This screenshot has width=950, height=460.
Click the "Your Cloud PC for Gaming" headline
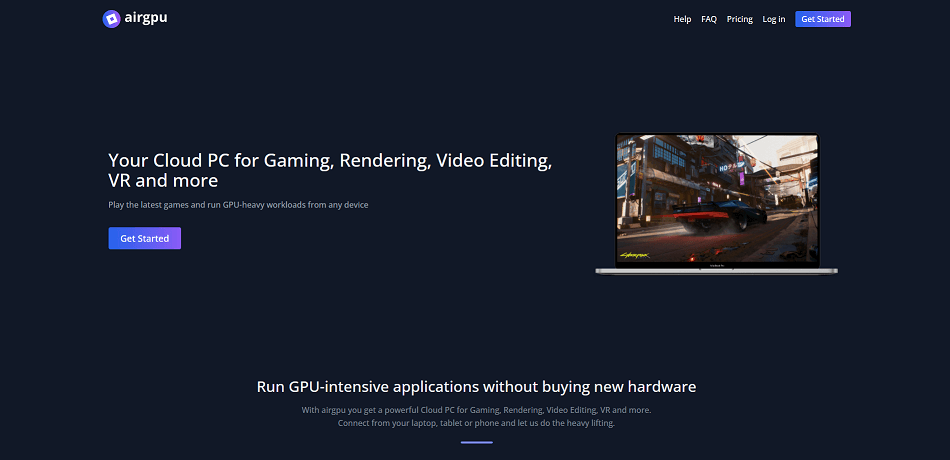[329, 160]
